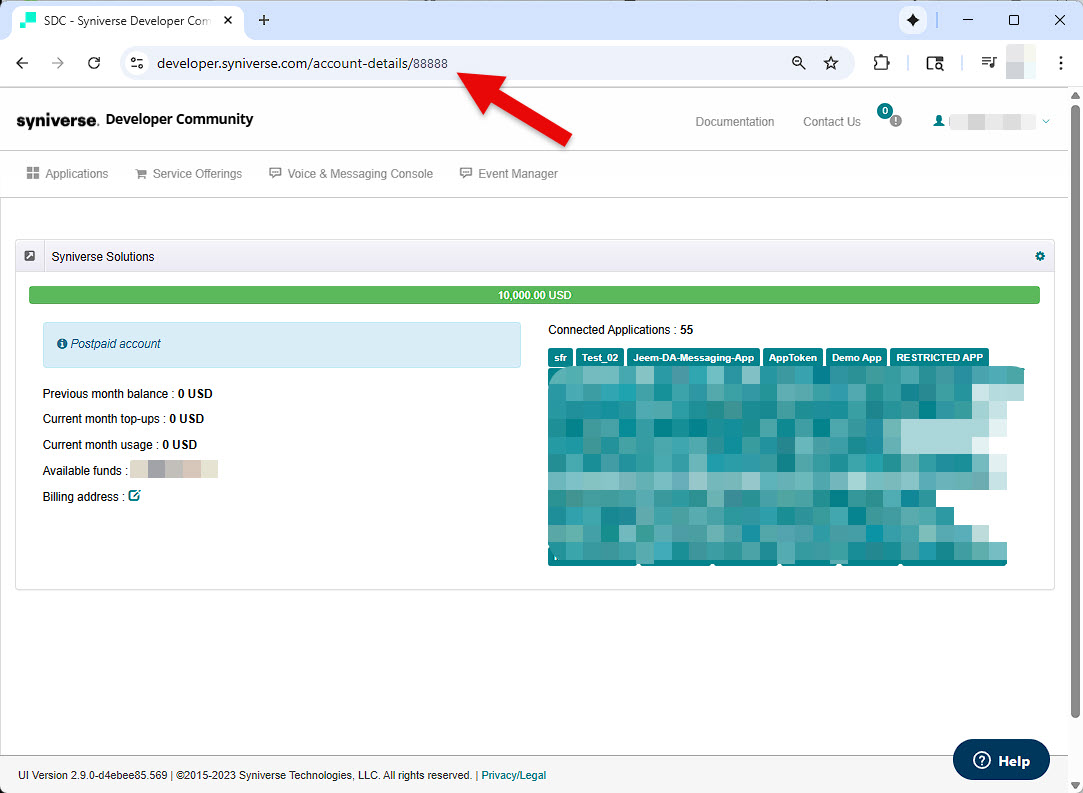Image resolution: width=1083 pixels, height=793 pixels.
Task: Go to Service Offerings
Action: pyautogui.click(x=188, y=174)
